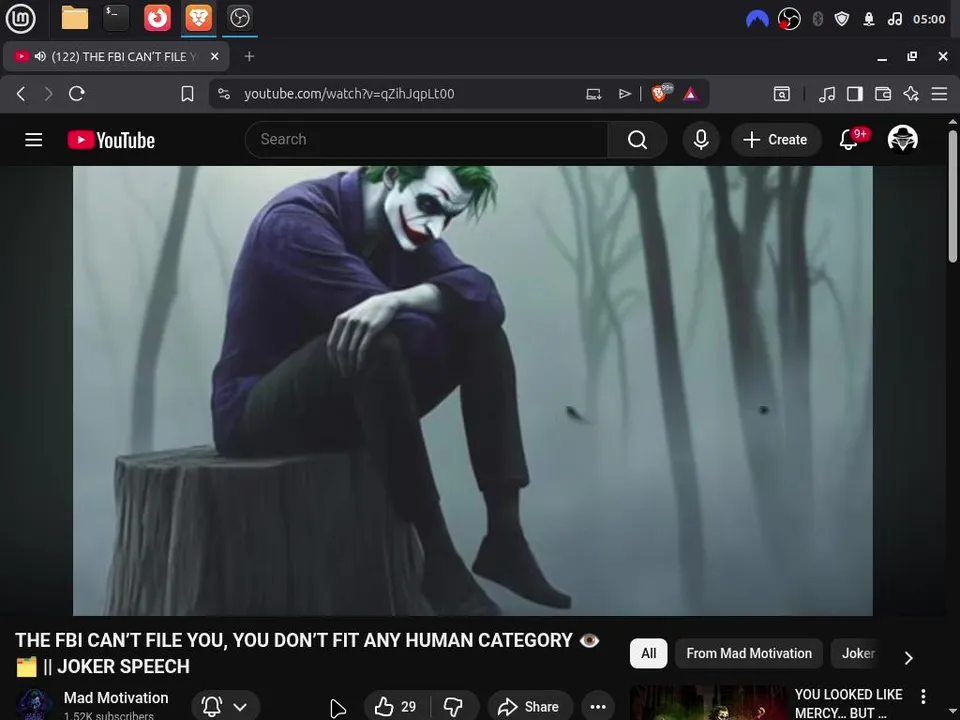
Task: Go to the YouTube home logo
Action: (111, 140)
